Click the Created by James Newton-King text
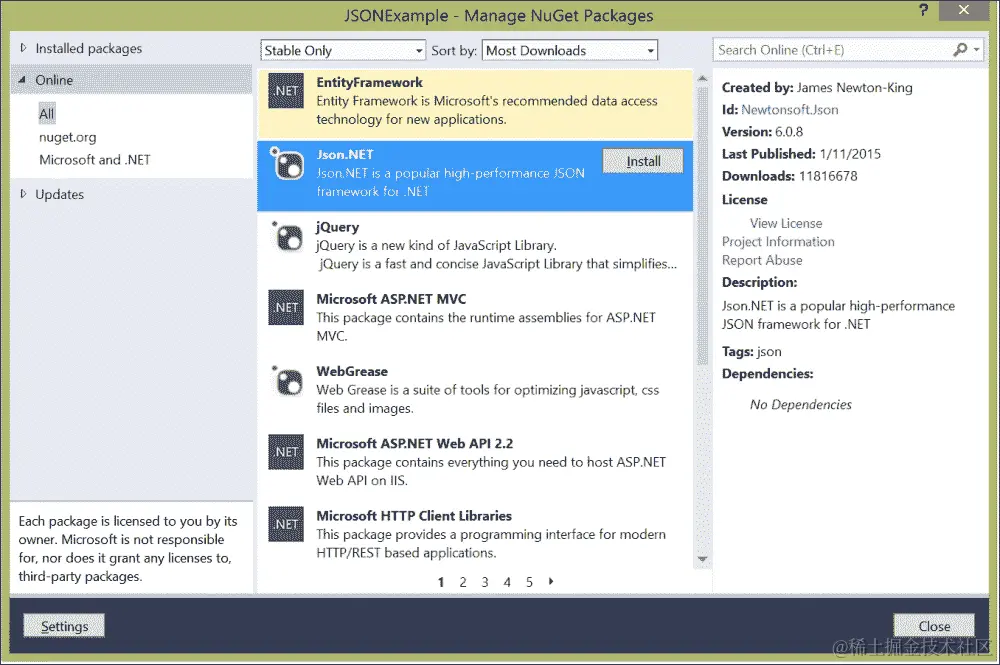The width and height of the screenshot is (1000, 665). click(817, 87)
